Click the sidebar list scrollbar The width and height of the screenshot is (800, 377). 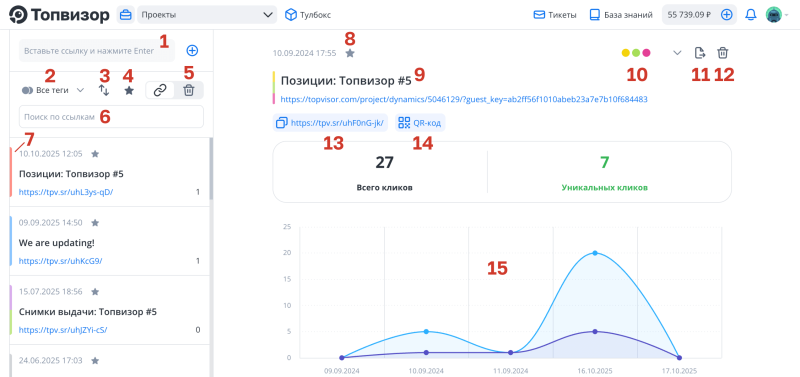(211, 169)
